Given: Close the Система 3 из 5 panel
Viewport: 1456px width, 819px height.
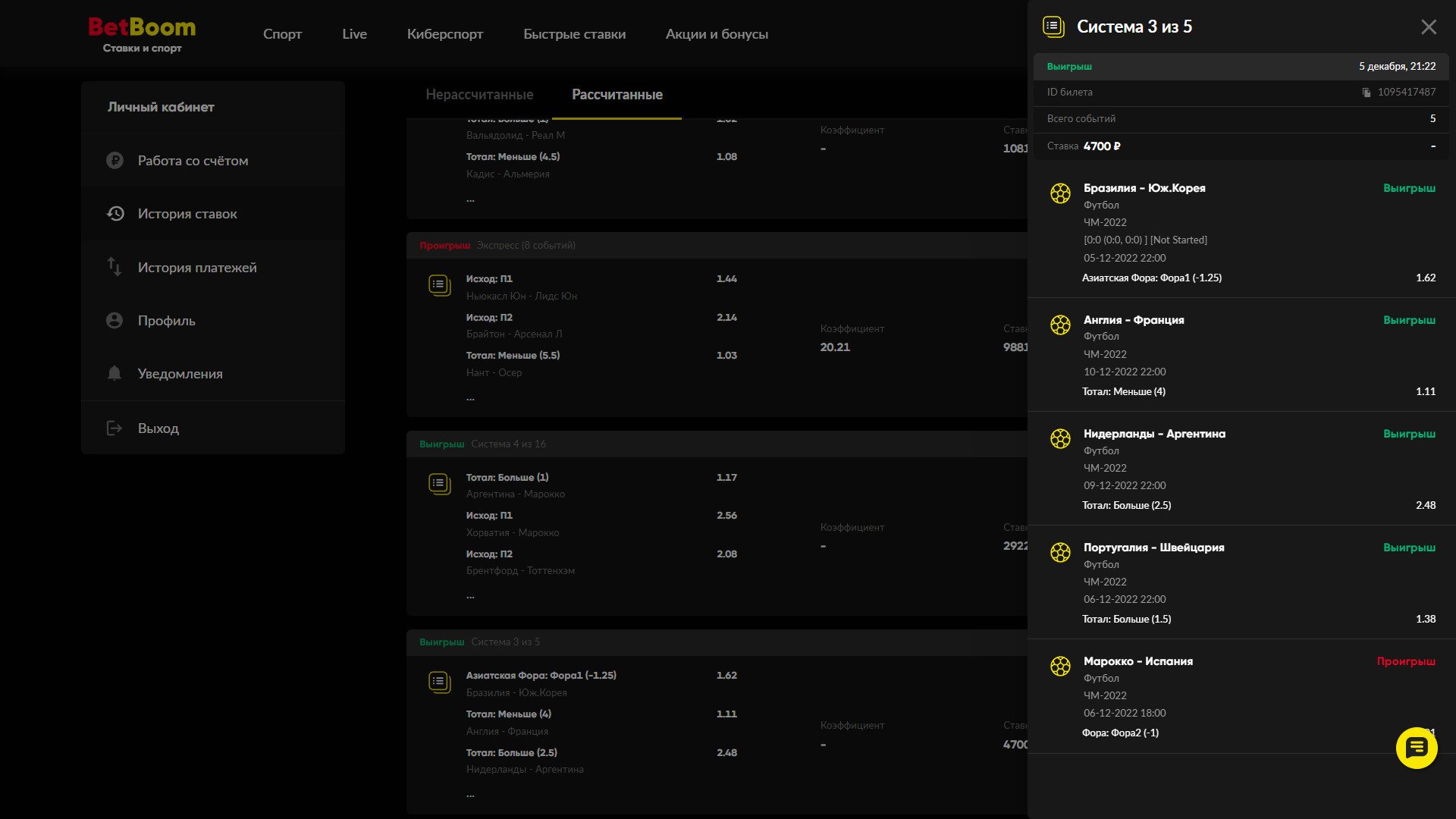Looking at the screenshot, I should coord(1429,27).
